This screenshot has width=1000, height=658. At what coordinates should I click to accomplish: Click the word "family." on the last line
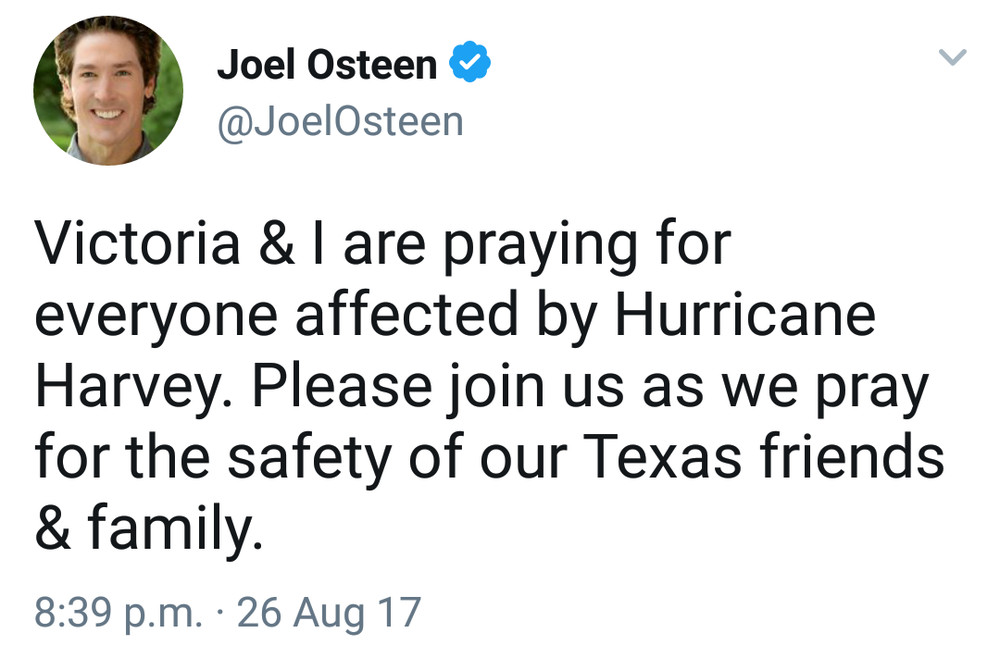175,528
